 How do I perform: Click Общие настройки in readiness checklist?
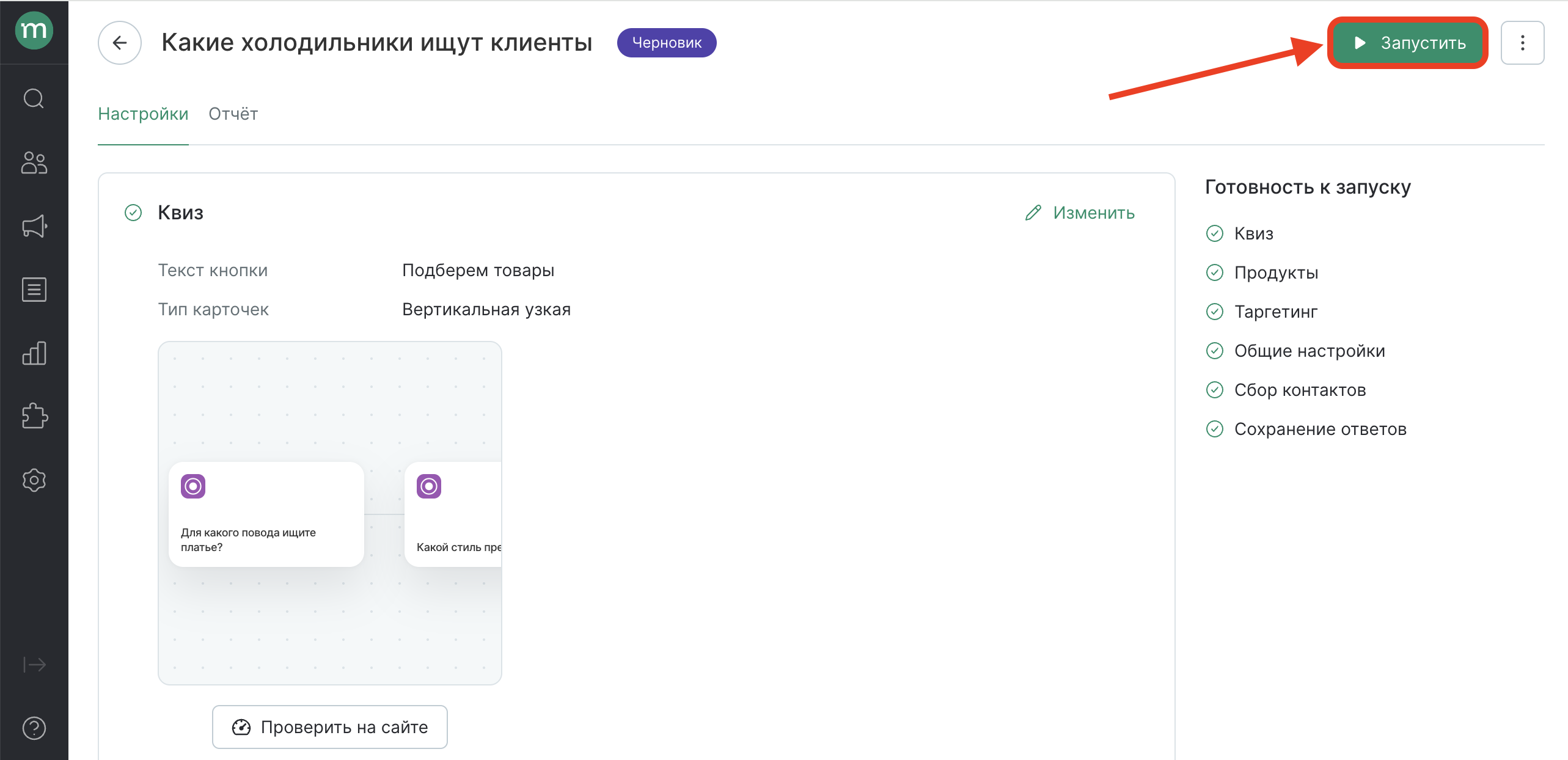[x=1310, y=351]
